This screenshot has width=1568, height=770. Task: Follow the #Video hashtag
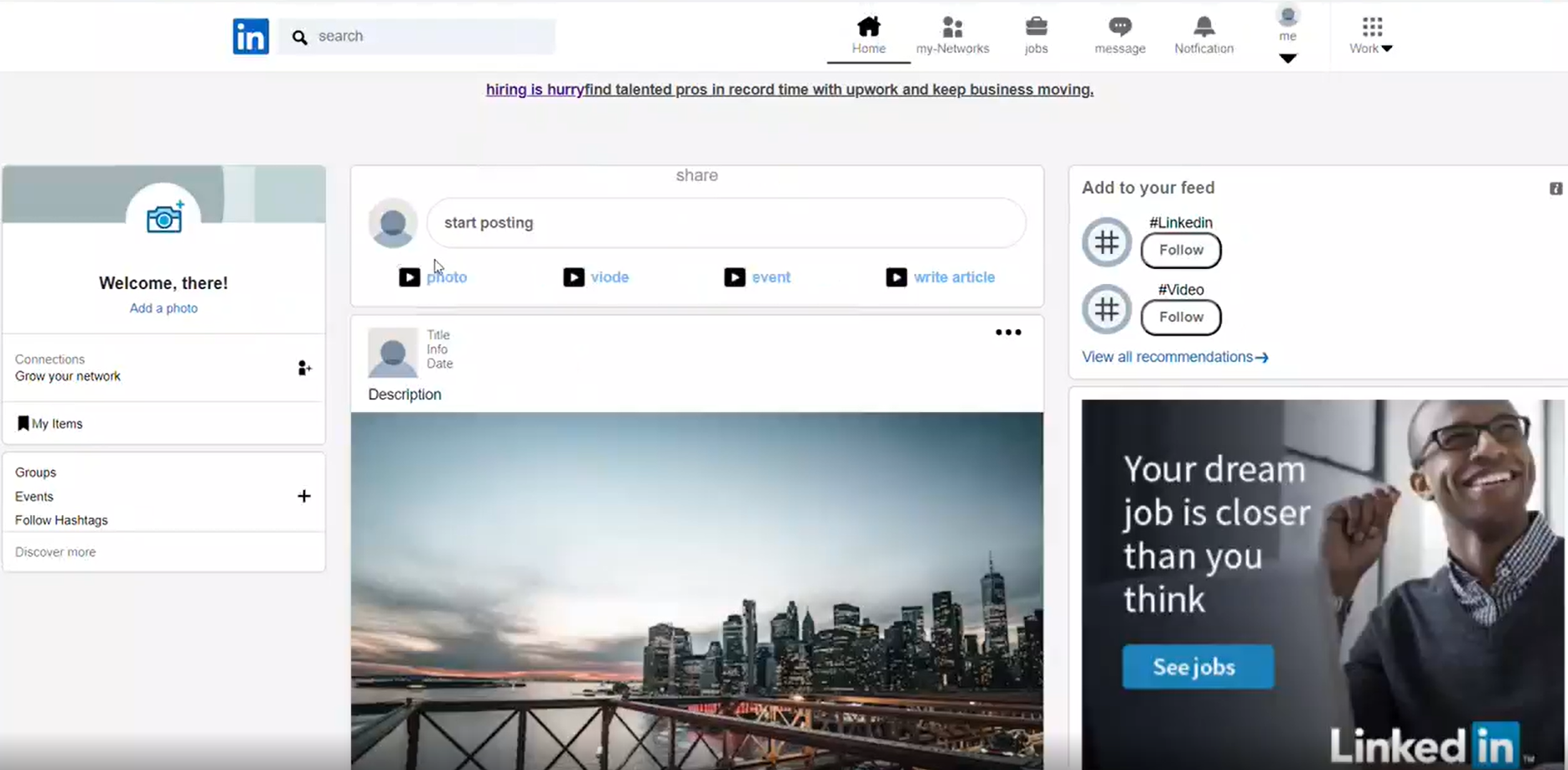click(x=1181, y=317)
